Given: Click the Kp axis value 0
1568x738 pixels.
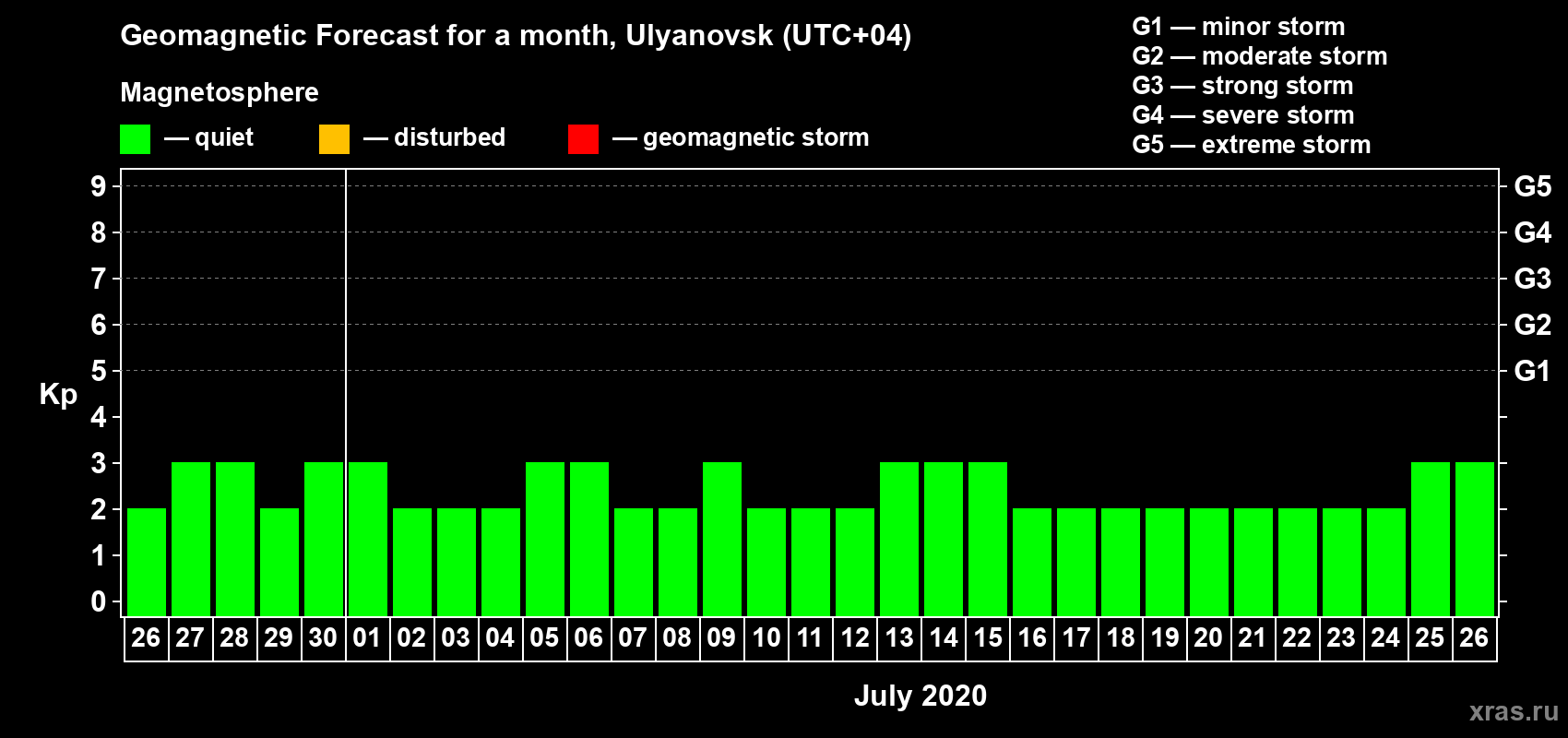Looking at the screenshot, I should tap(98, 601).
